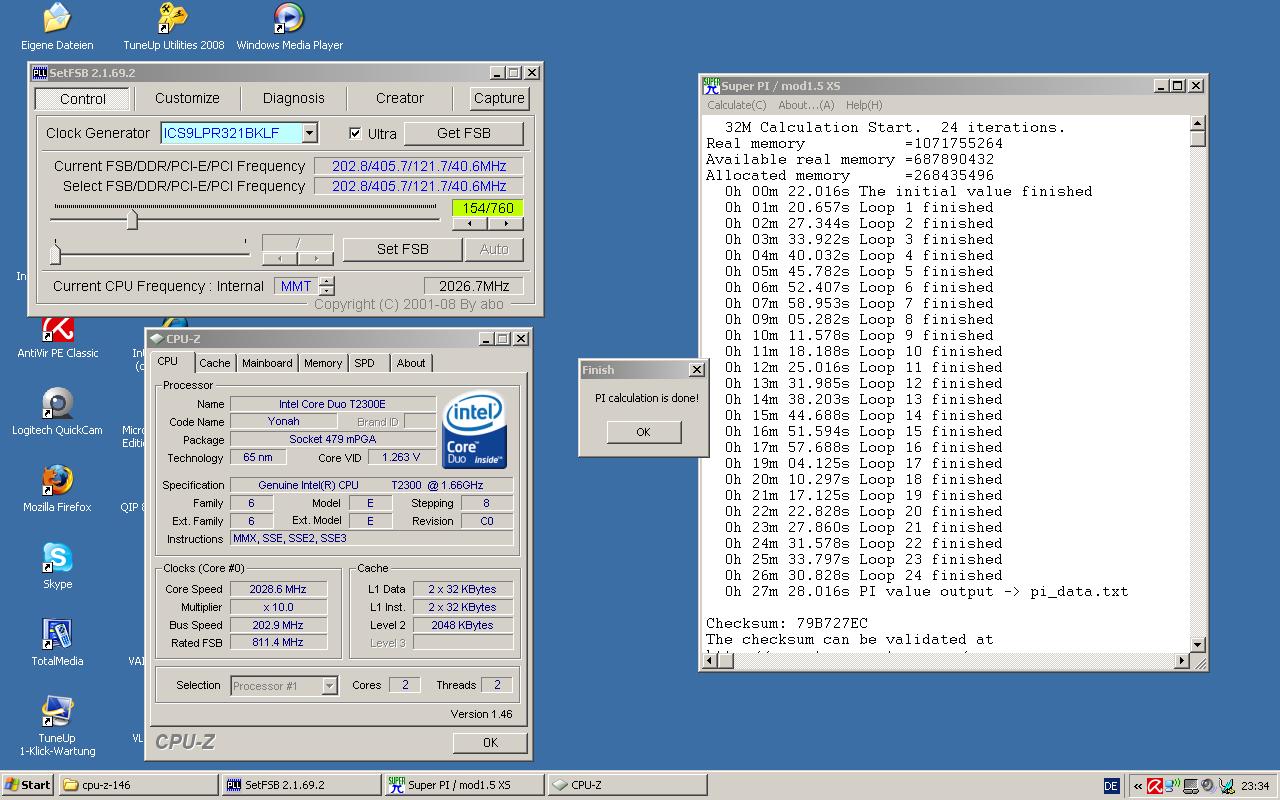Click the Intel Core Duo logo in CPU-Z
1280x800 pixels.
474,431
